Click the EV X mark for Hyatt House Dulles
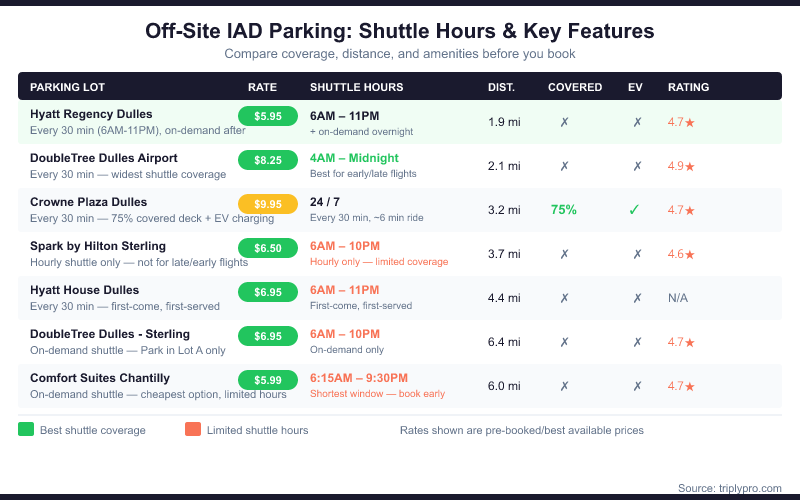Viewport: 800px width, 500px height. tap(637, 298)
